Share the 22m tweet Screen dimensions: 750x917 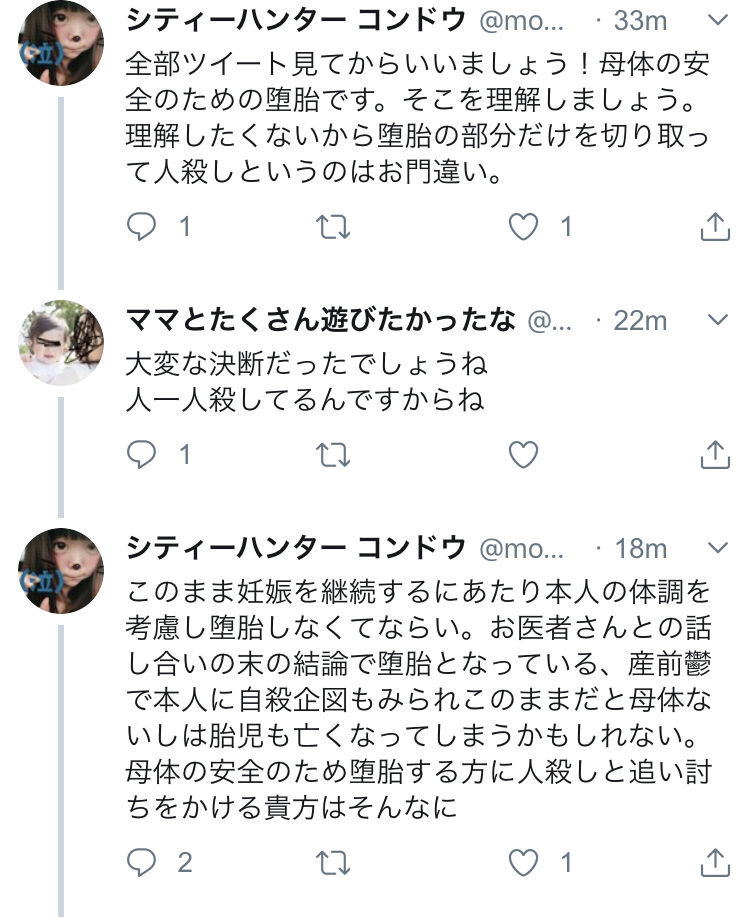(715, 456)
